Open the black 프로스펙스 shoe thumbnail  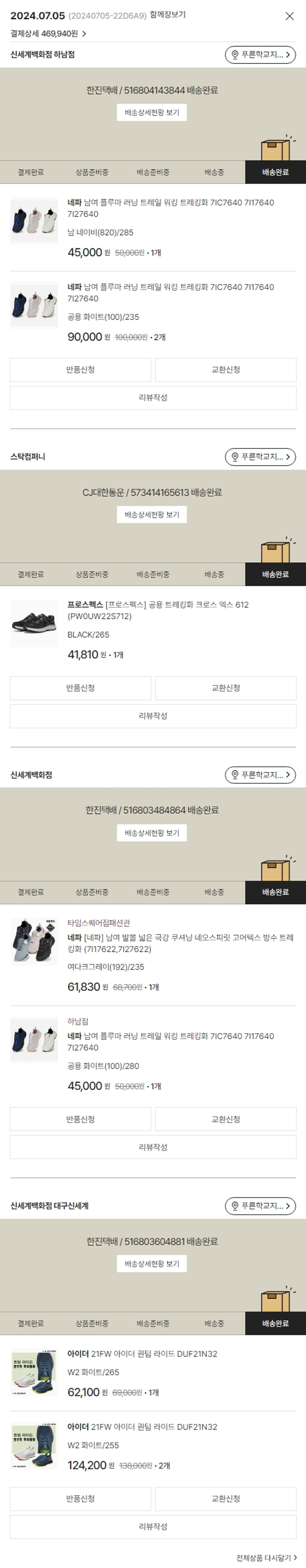pos(34,623)
